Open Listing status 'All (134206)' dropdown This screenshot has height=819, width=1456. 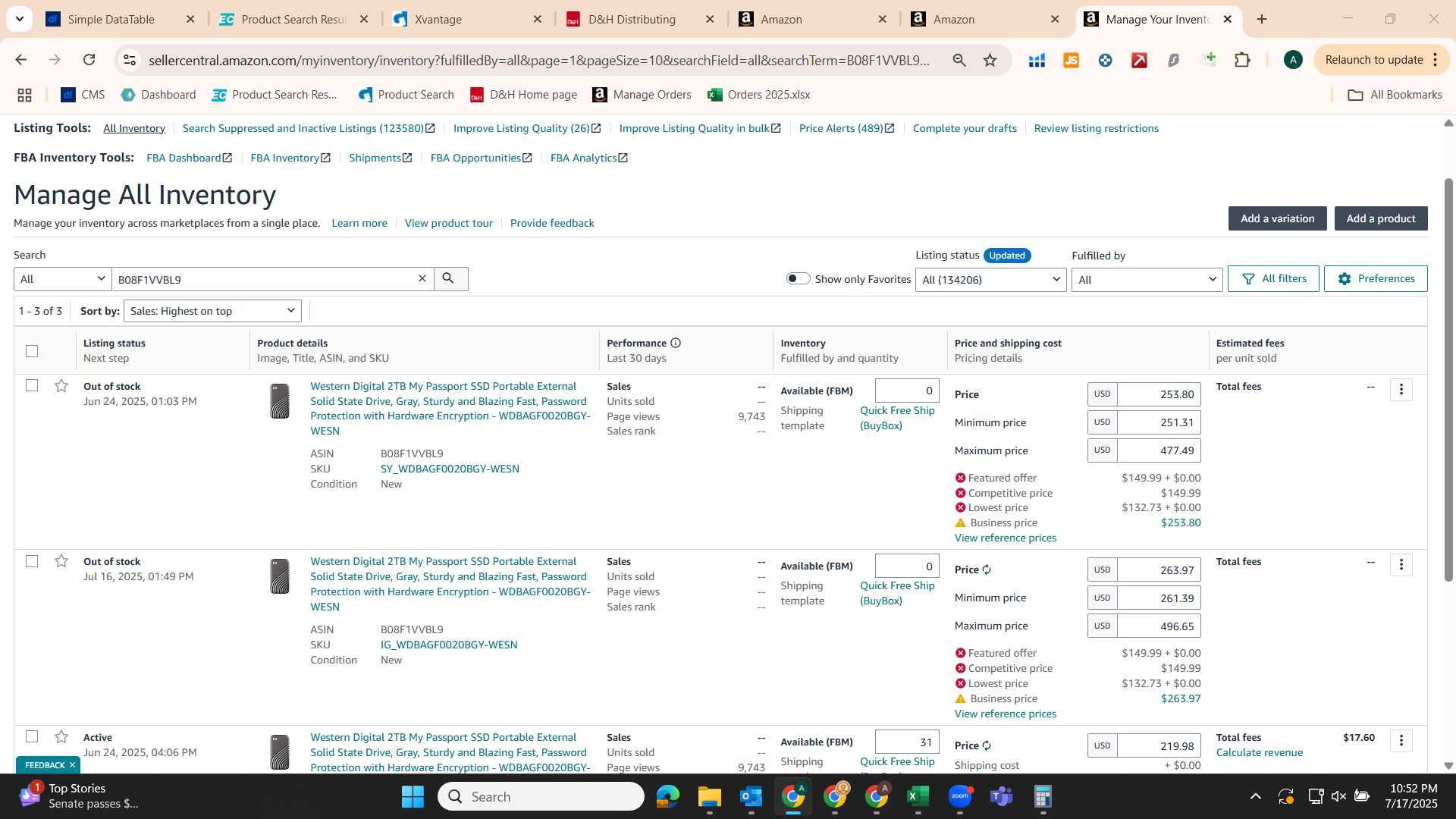click(990, 280)
